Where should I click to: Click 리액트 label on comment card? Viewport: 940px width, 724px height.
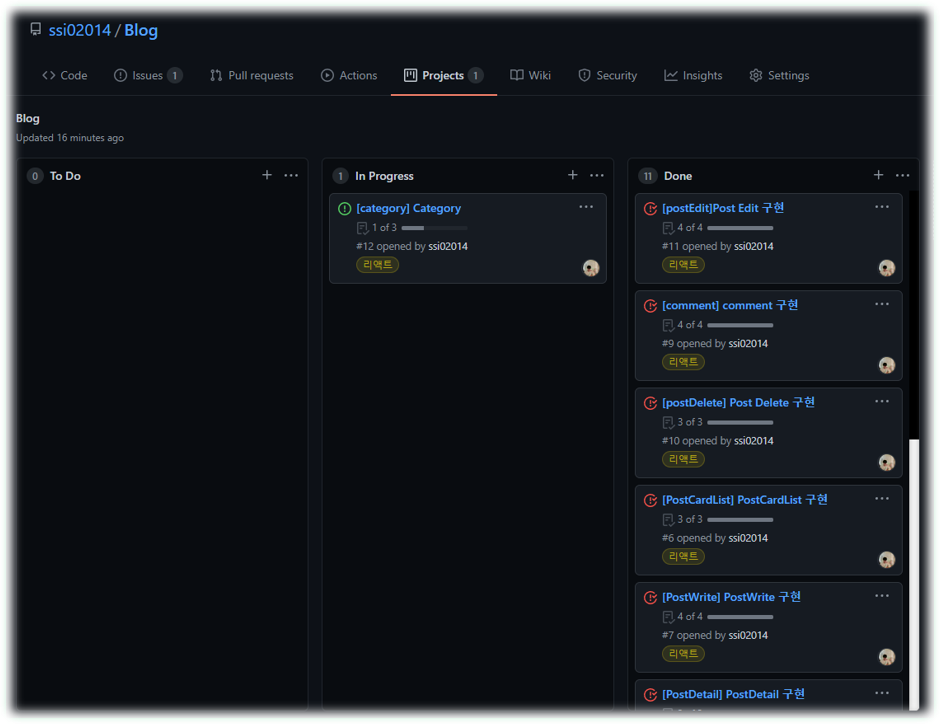[683, 362]
